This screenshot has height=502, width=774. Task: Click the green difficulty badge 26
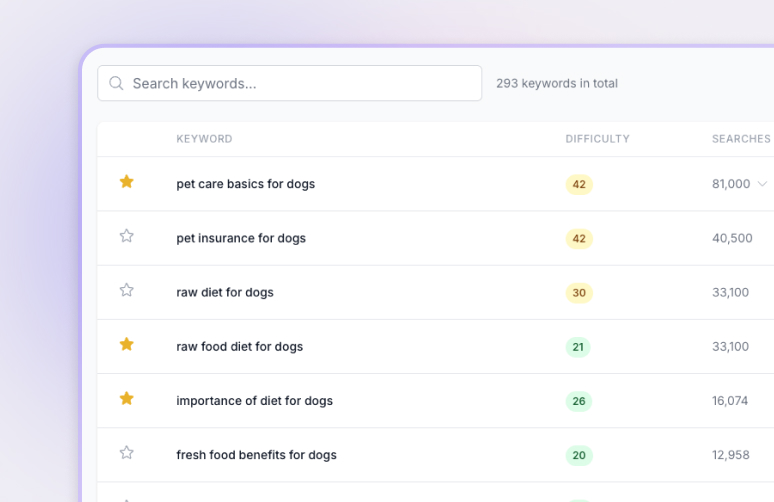[x=578, y=401]
